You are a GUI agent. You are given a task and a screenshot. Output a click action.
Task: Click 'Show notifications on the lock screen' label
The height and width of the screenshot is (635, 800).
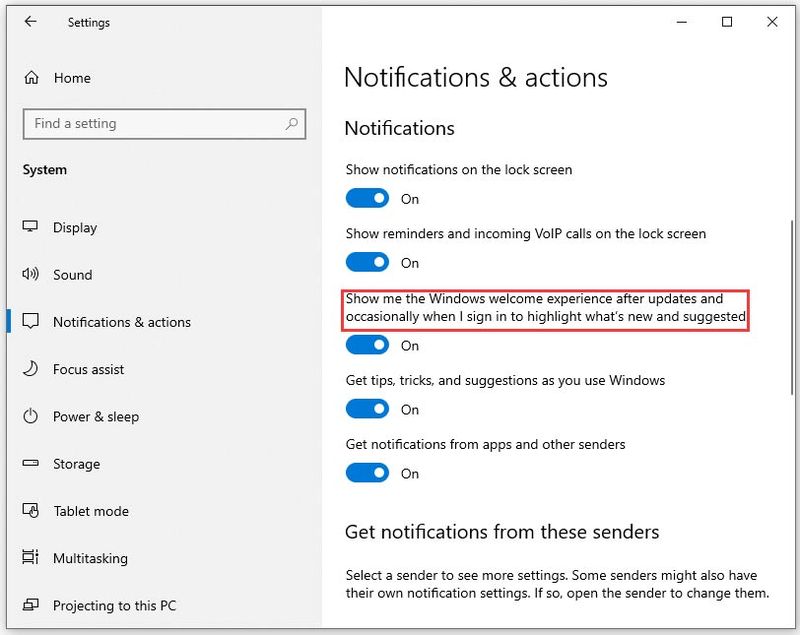459,169
